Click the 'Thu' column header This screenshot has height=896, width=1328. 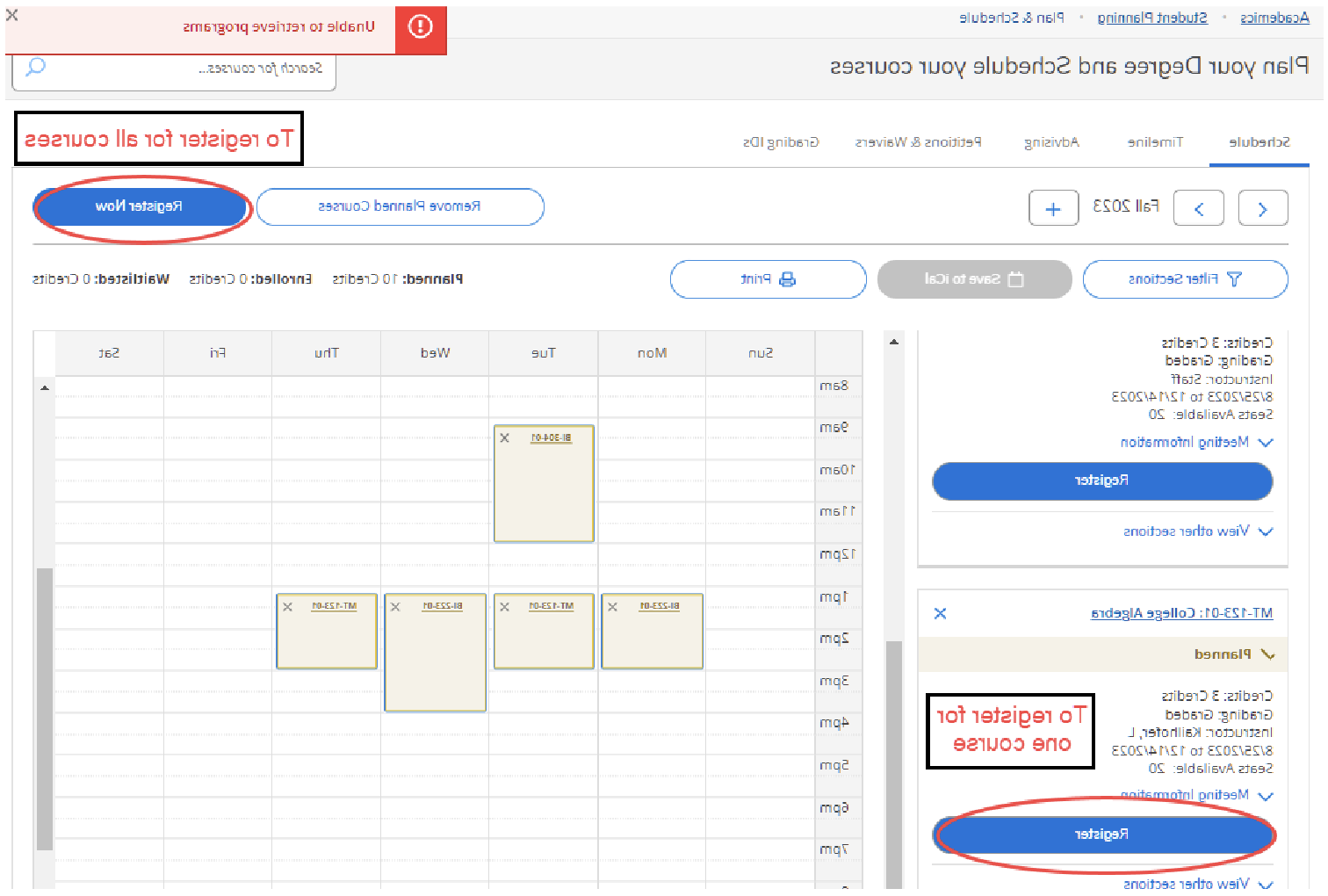click(327, 353)
